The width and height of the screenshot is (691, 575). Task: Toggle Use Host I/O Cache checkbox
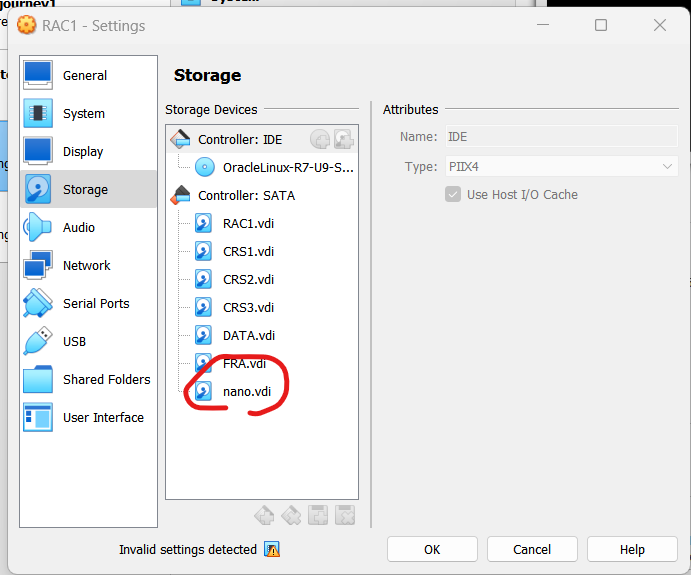coord(453,194)
